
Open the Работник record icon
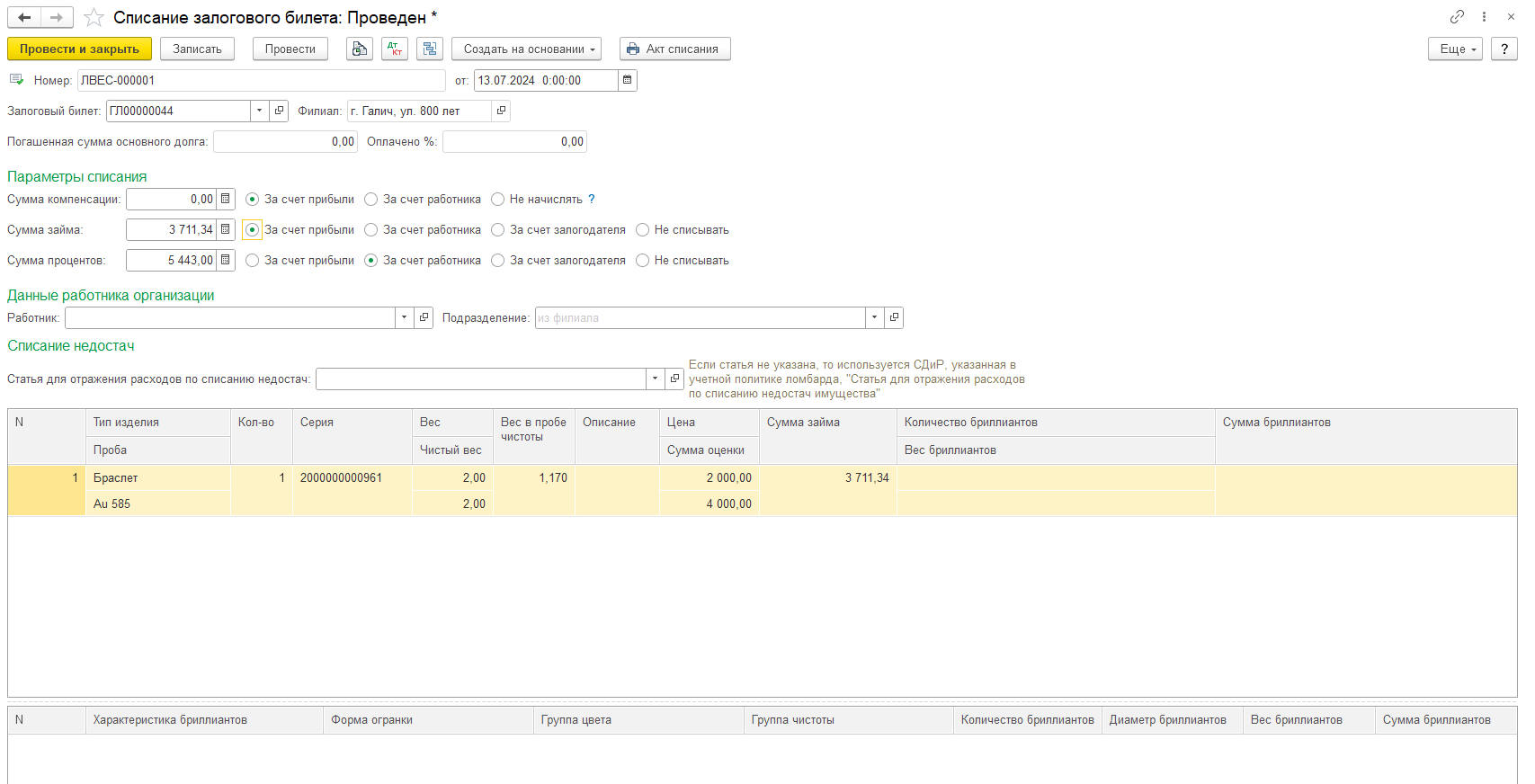coord(424,317)
